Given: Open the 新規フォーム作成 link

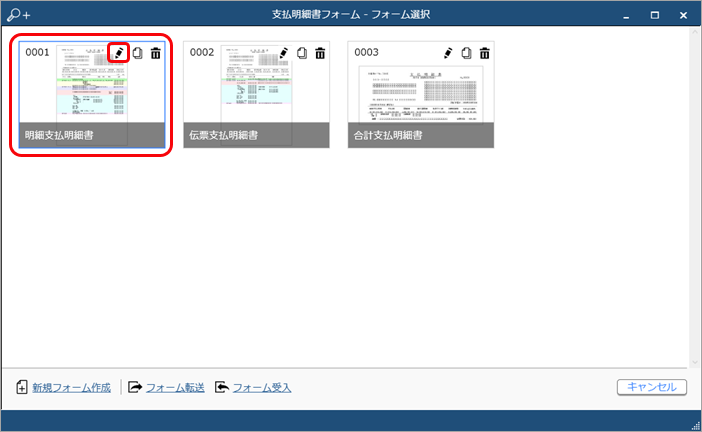Looking at the screenshot, I should [71, 388].
